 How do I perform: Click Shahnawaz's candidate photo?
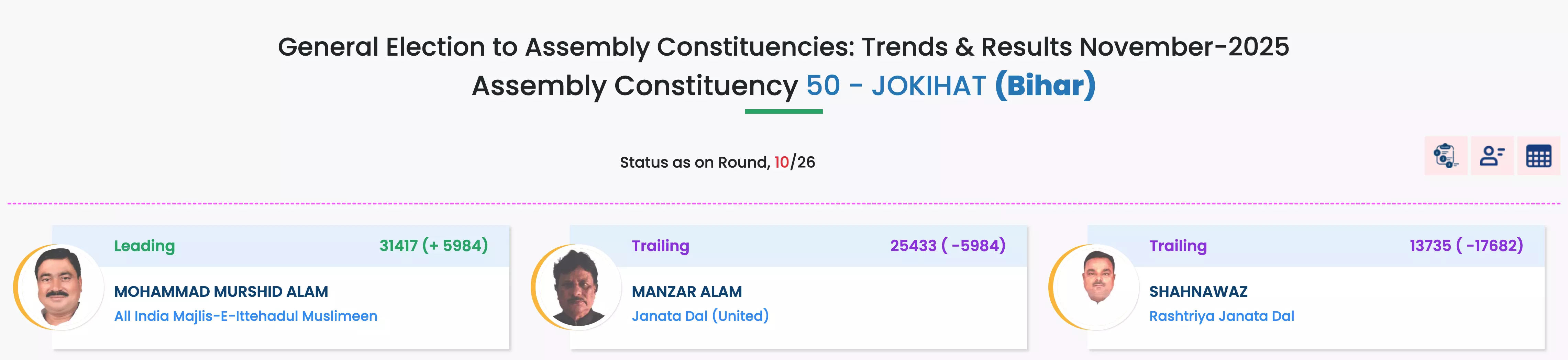coord(1094,287)
